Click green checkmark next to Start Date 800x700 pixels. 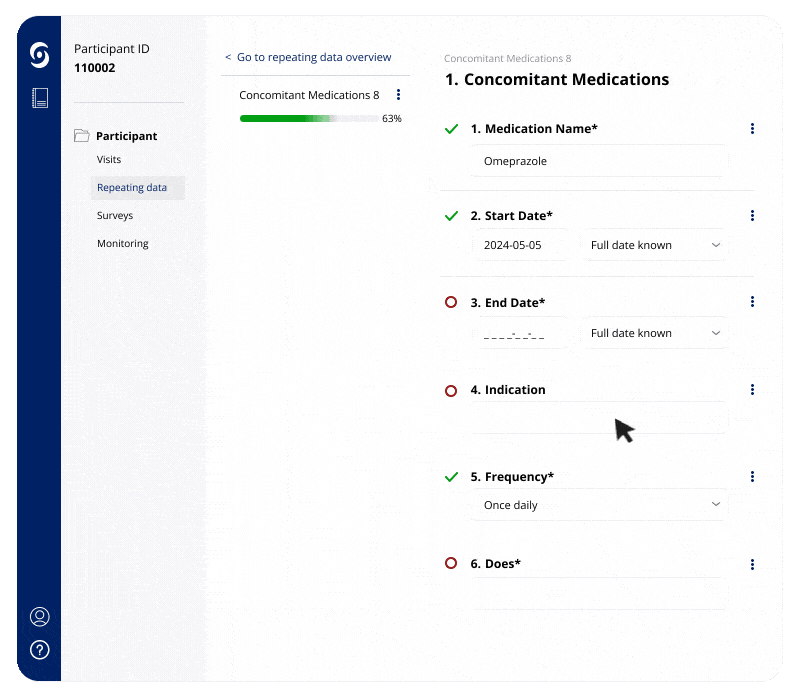[x=451, y=216]
